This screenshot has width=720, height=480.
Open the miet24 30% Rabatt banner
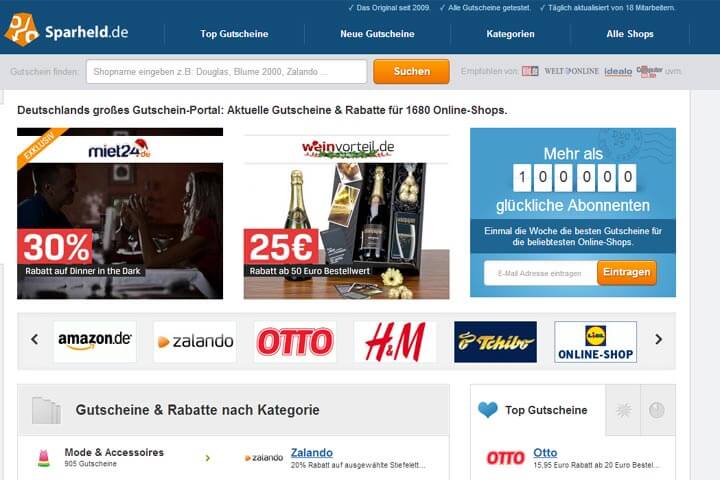coord(120,214)
